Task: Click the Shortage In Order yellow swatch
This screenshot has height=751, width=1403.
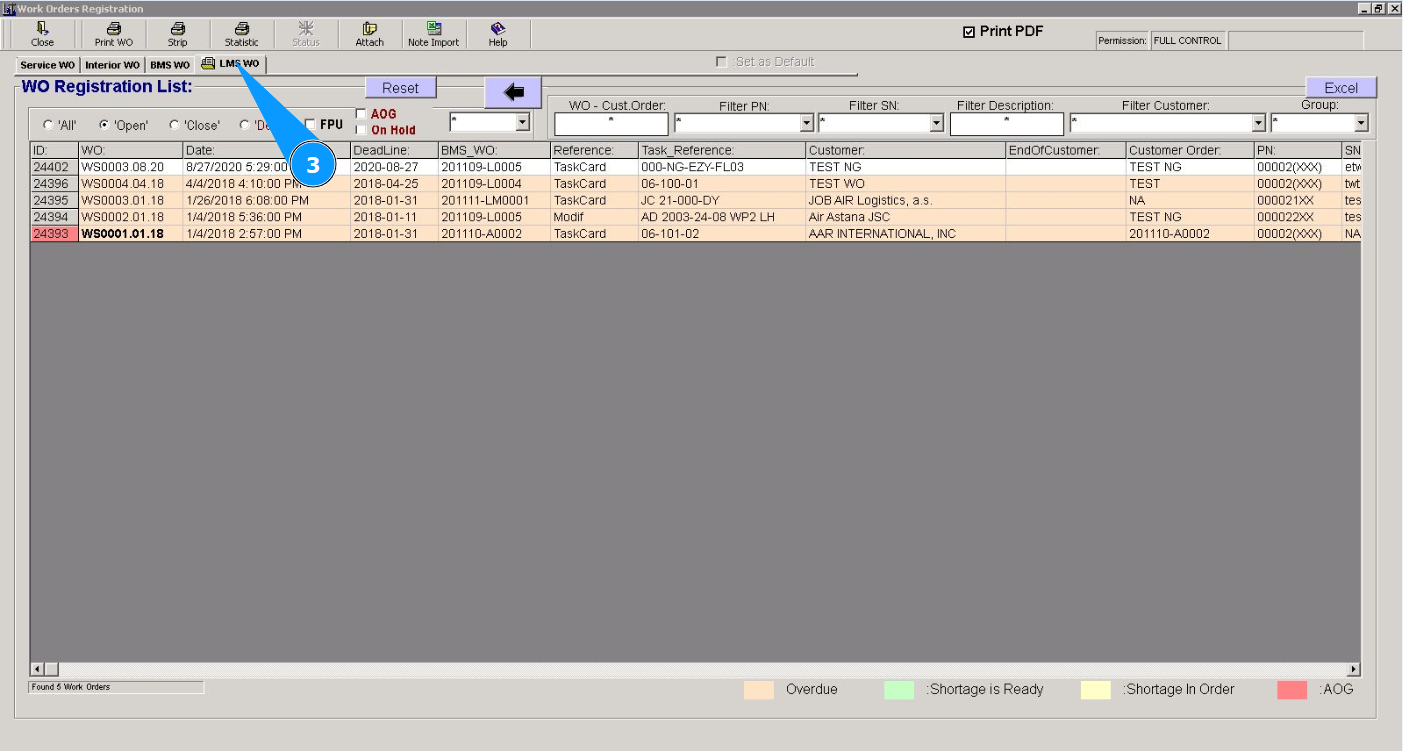Action: (1096, 690)
